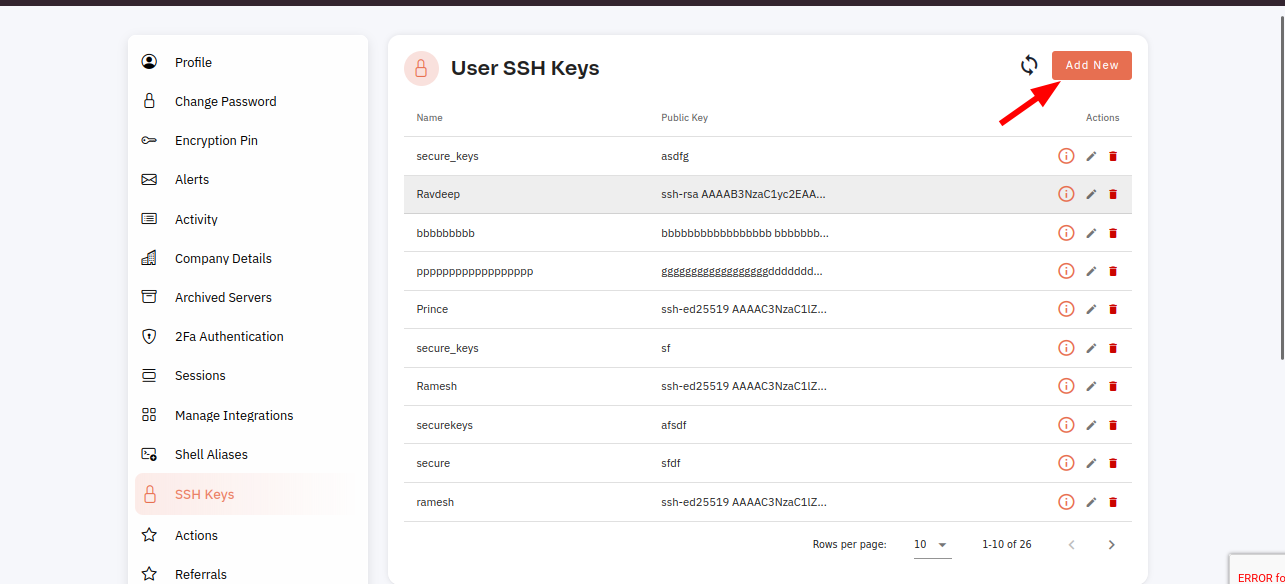This screenshot has width=1285, height=584.
Task: Click the pencil icon for bbbbbbbbb row
Action: click(1091, 233)
